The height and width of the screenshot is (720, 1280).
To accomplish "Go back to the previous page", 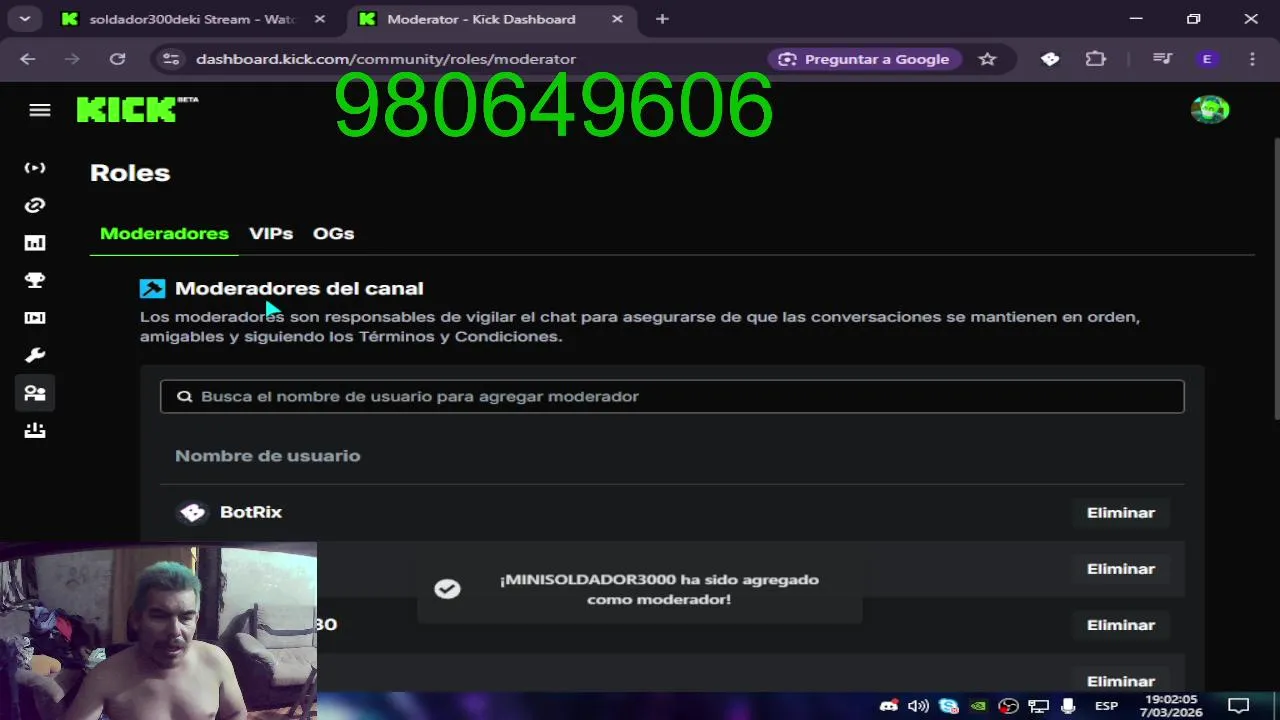I will click(27, 59).
